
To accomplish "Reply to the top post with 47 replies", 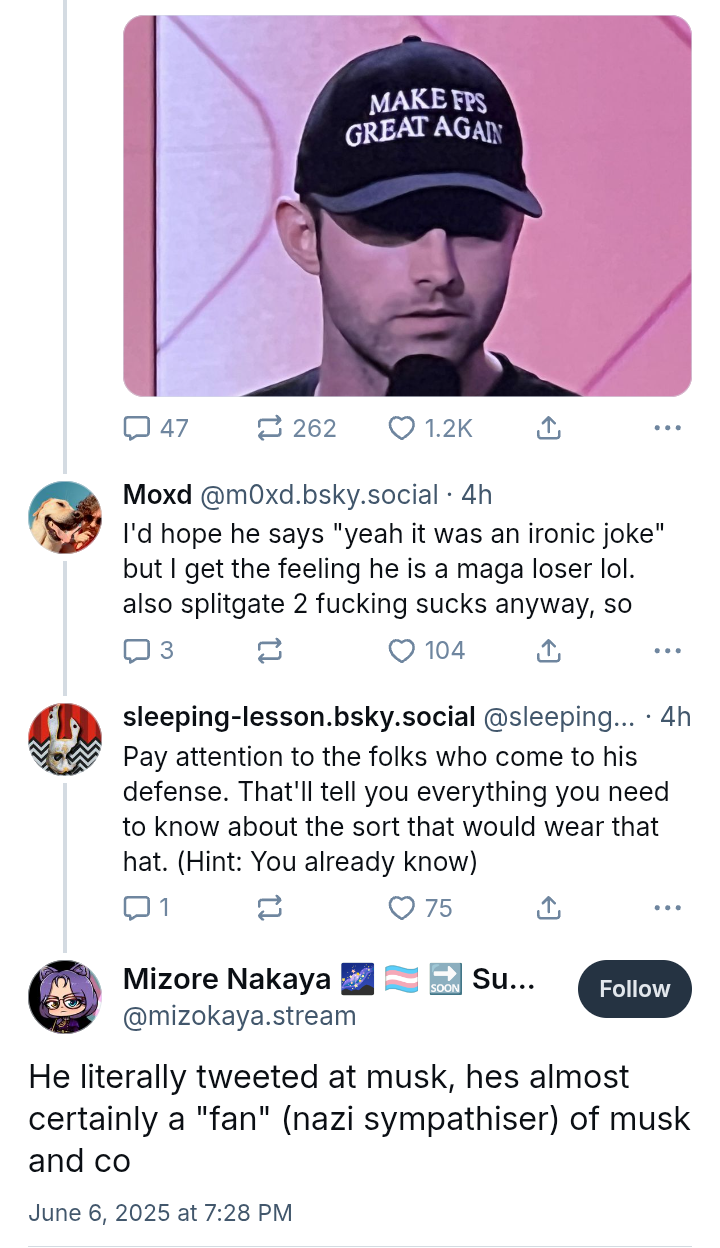I will coord(136,429).
